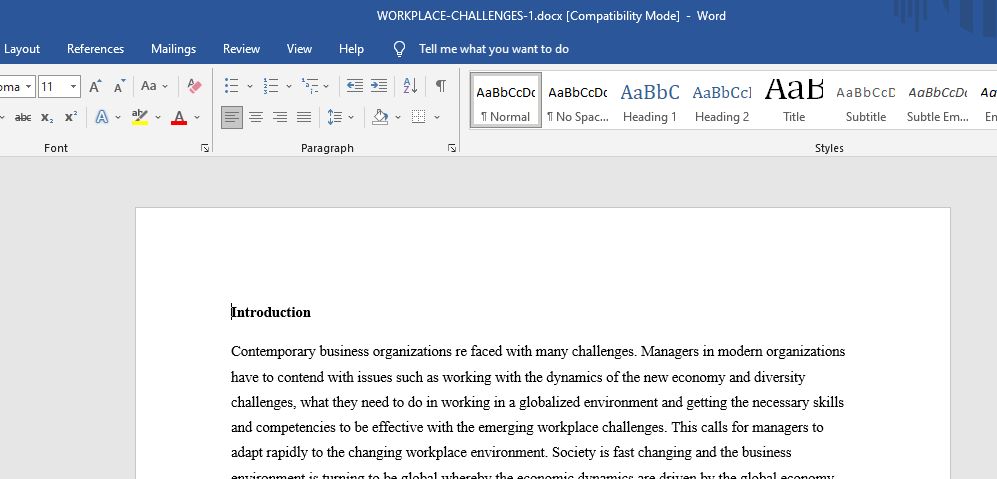Center align the text
The height and width of the screenshot is (479, 997).
[x=256, y=117]
